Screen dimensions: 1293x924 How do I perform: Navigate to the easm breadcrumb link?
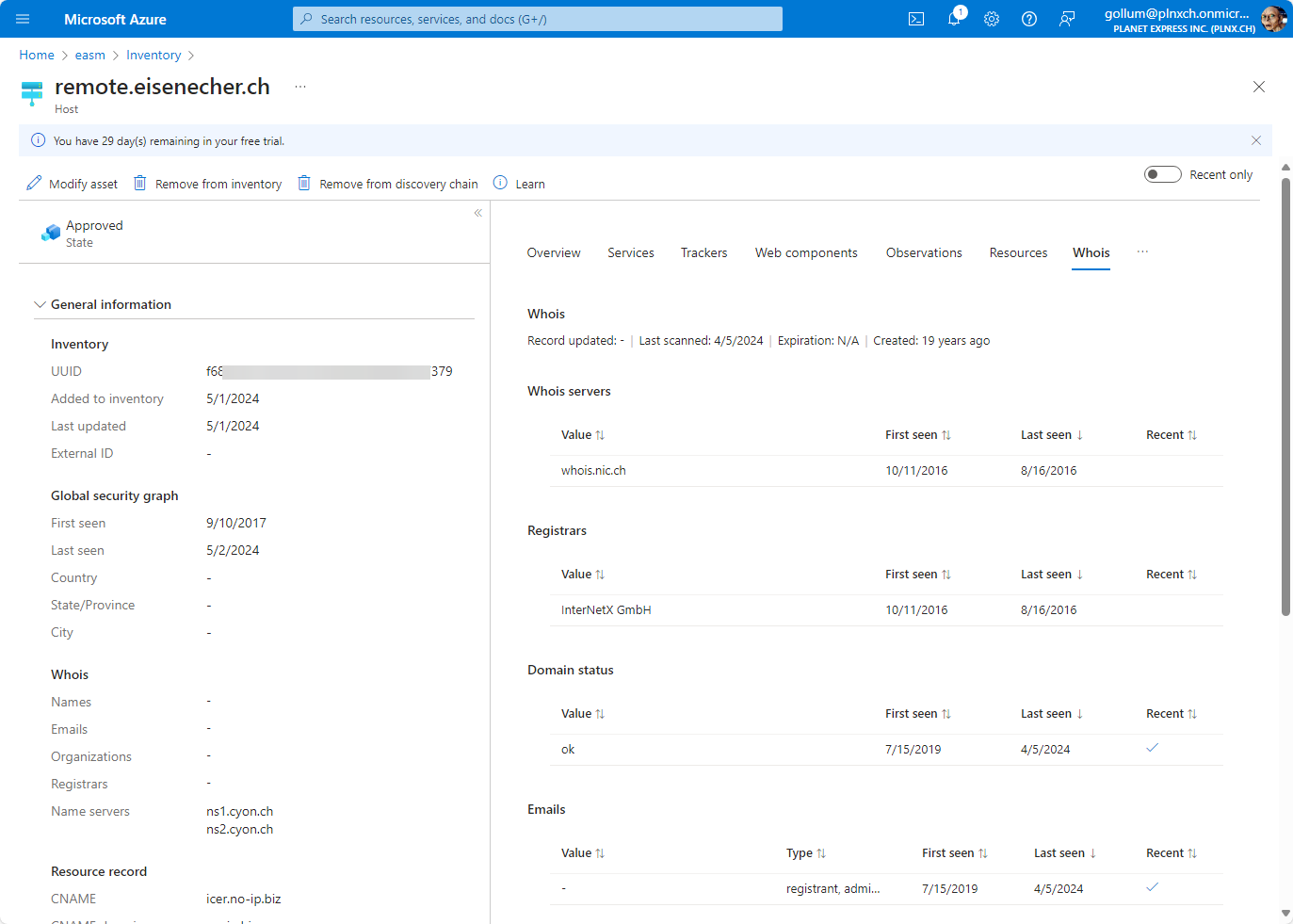(90, 56)
